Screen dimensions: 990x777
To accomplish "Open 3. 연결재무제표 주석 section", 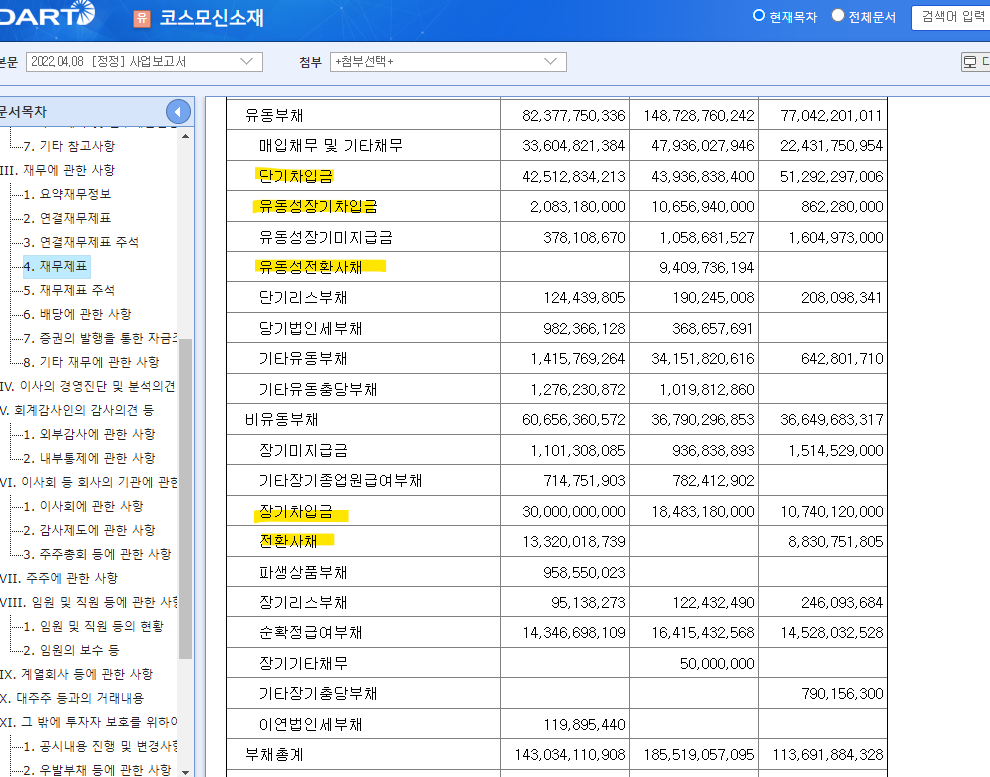I will (81, 242).
